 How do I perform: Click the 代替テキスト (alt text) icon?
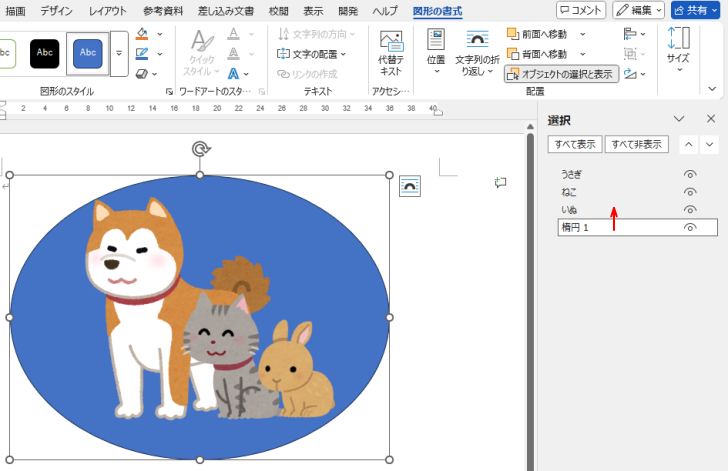[x=391, y=43]
